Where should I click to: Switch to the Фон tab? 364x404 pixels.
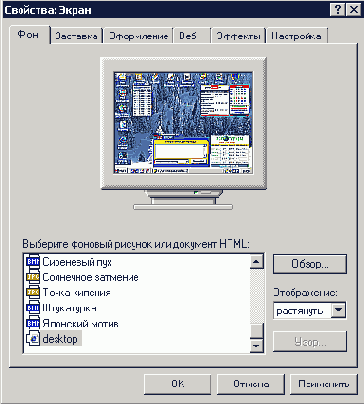click(29, 35)
